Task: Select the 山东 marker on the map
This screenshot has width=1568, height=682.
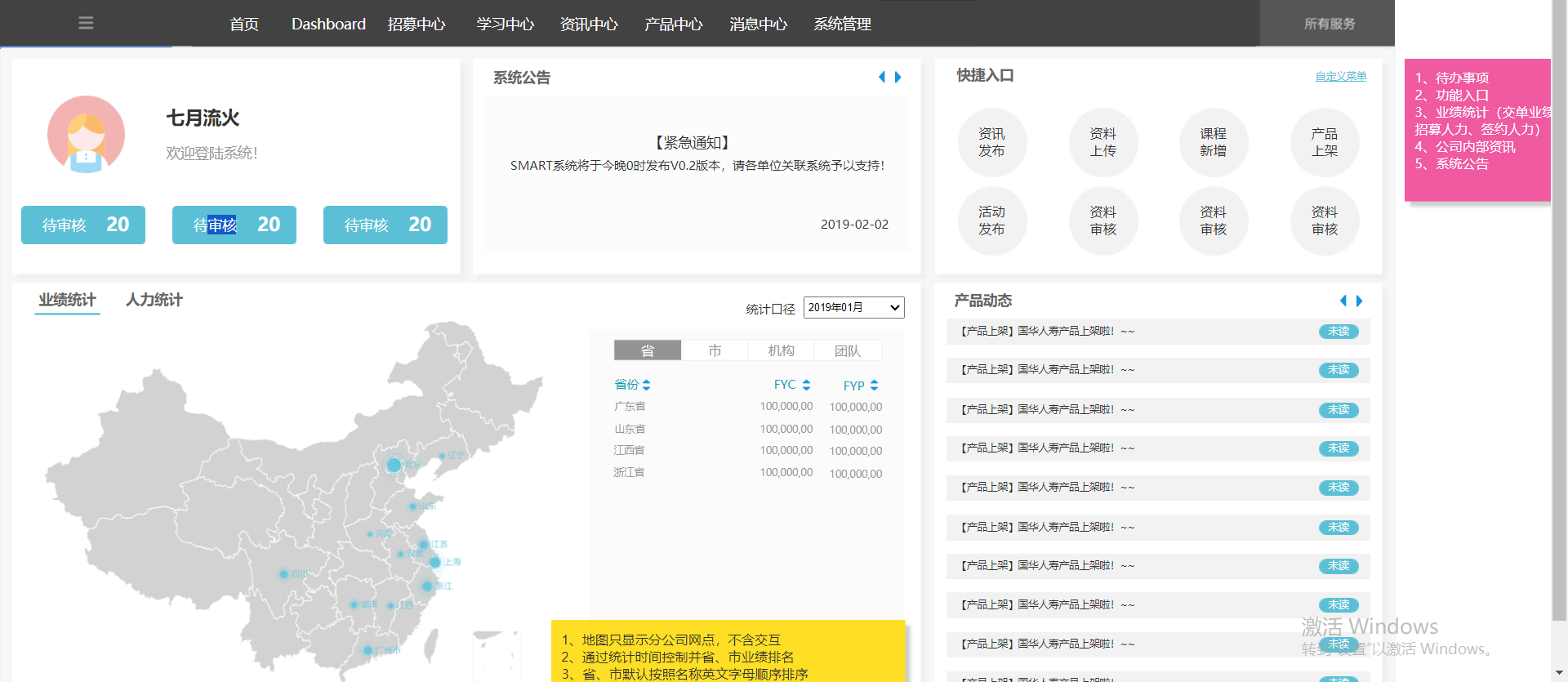Action: [412, 506]
